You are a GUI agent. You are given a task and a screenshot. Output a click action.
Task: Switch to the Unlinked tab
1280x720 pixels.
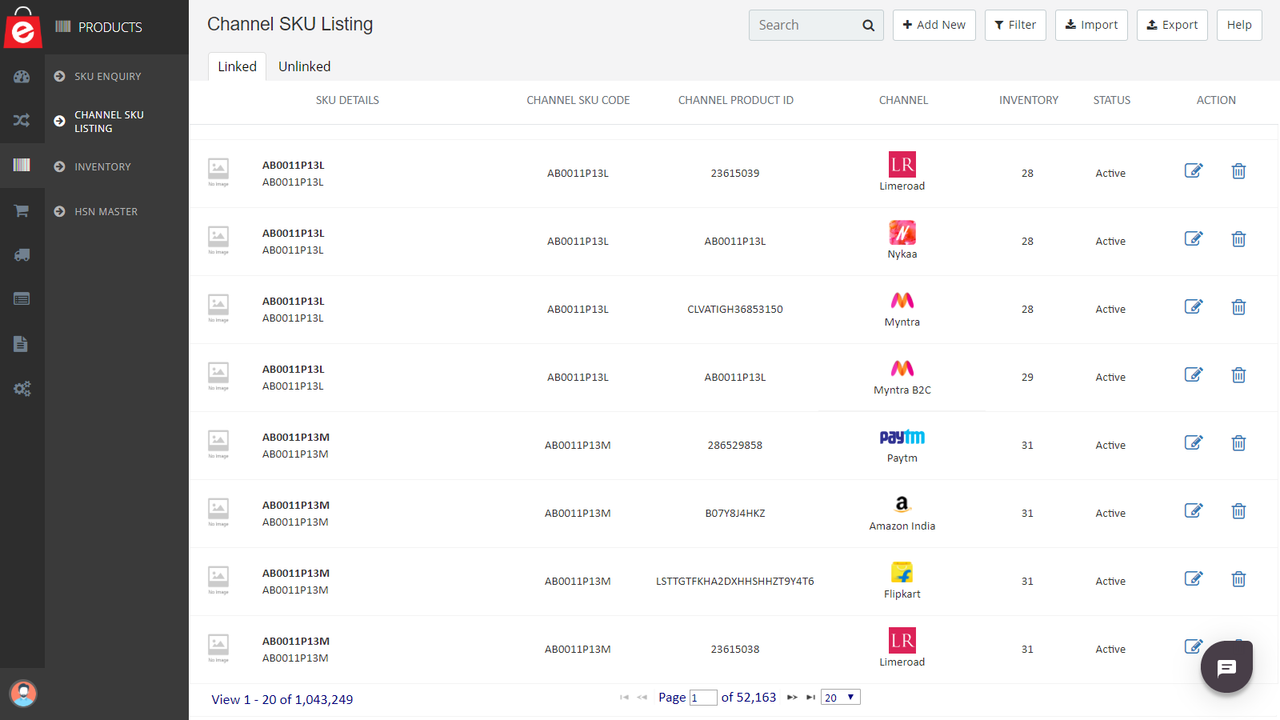[x=304, y=66]
